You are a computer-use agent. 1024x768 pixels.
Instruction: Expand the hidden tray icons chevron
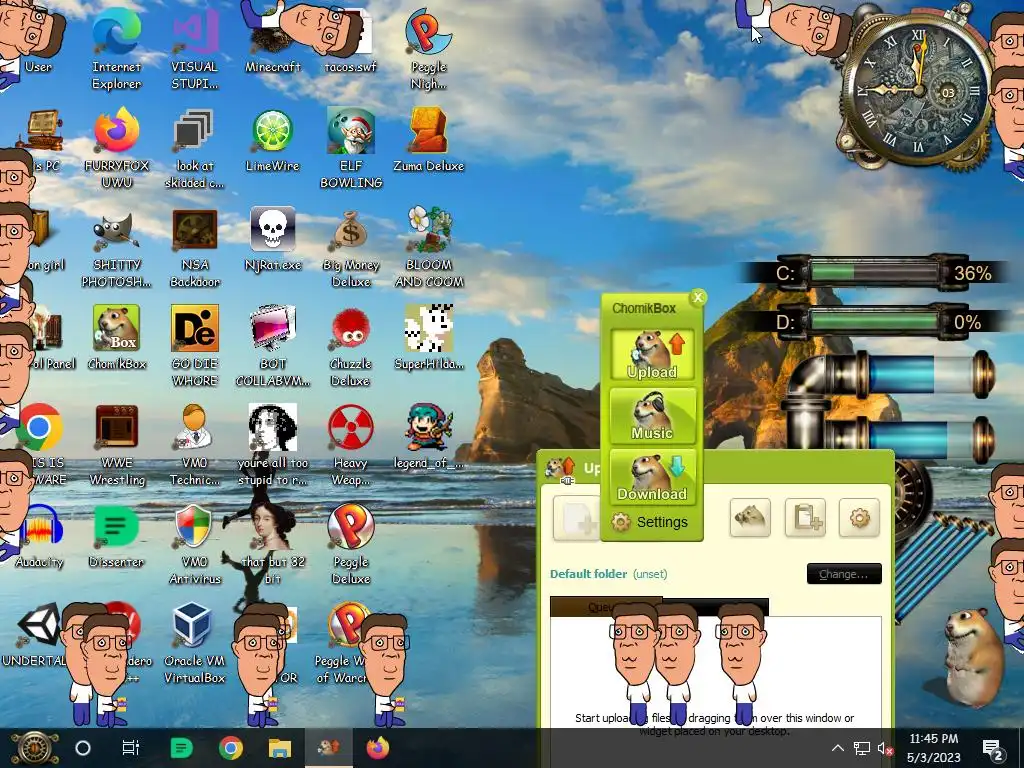(838, 748)
